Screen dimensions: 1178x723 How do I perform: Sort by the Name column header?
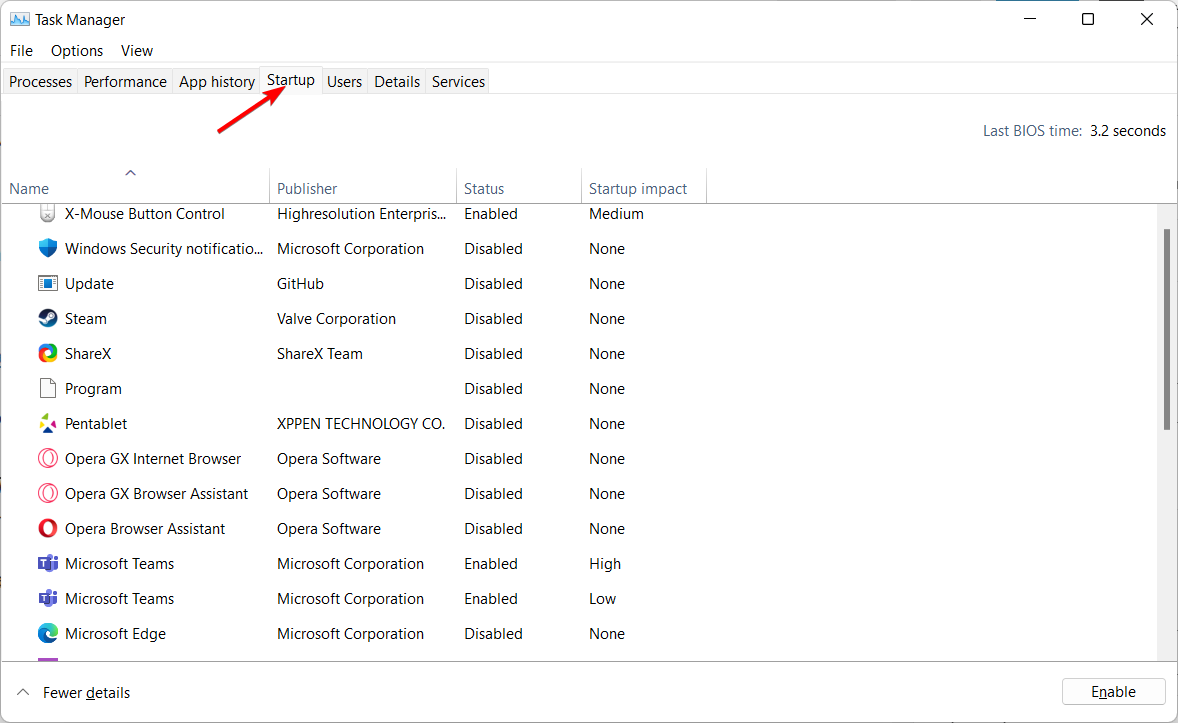tap(135, 188)
